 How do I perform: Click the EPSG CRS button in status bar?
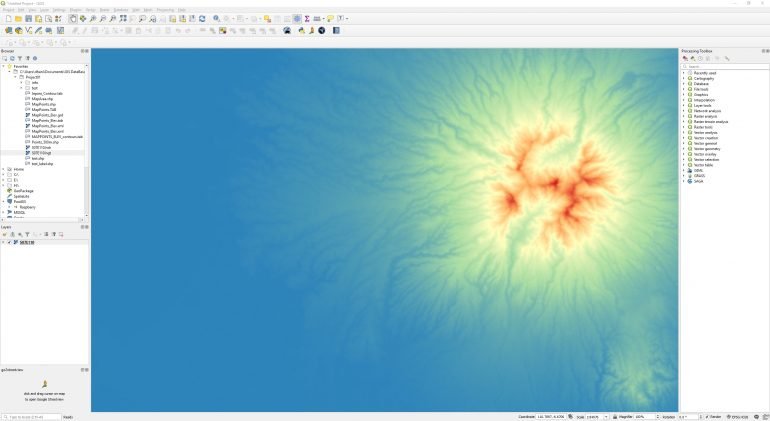point(737,417)
